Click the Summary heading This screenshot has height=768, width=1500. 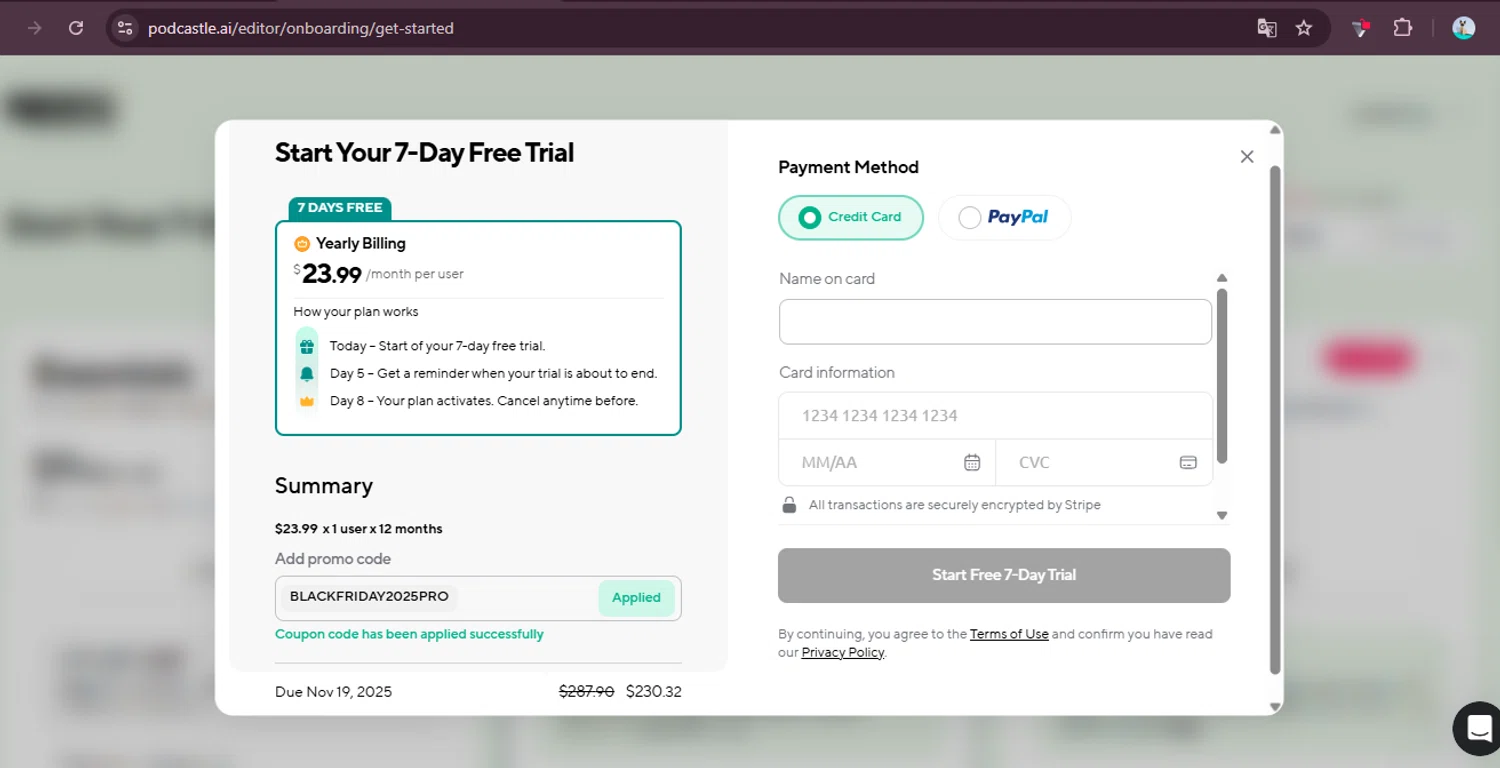324,486
